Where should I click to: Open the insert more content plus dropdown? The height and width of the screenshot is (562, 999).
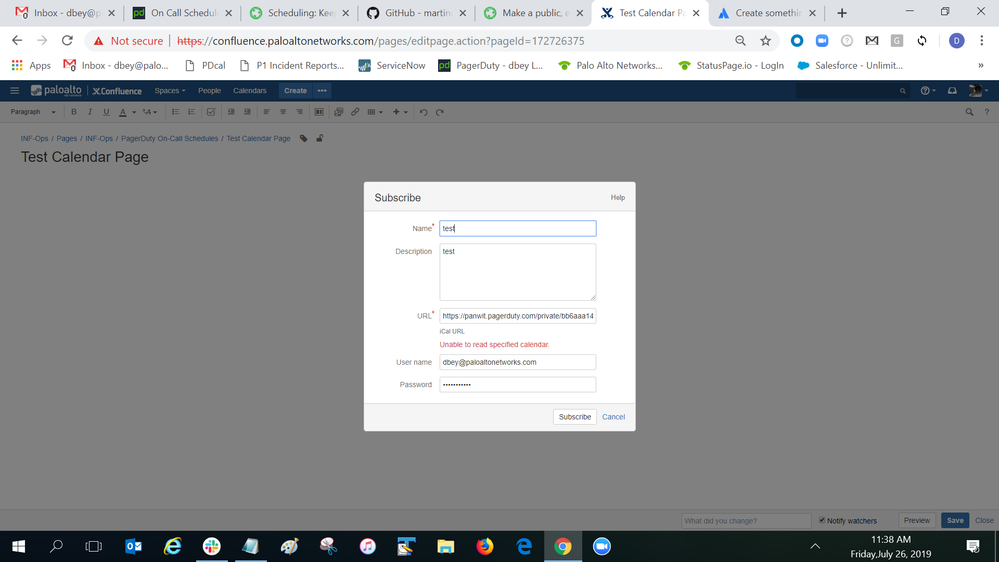coord(400,112)
